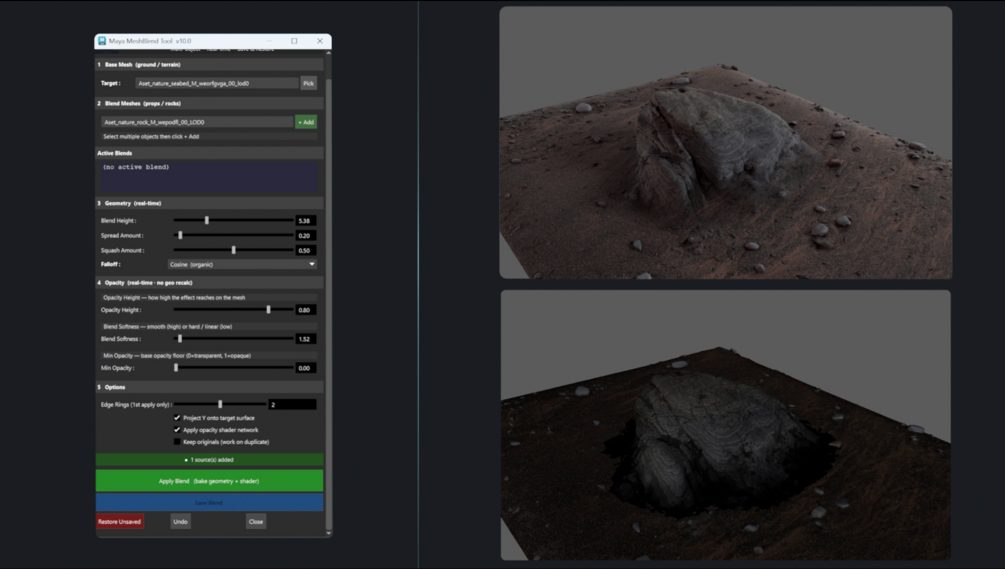Click the Spread Amount value field 0.20
This screenshot has width=1005, height=569.
coord(305,235)
